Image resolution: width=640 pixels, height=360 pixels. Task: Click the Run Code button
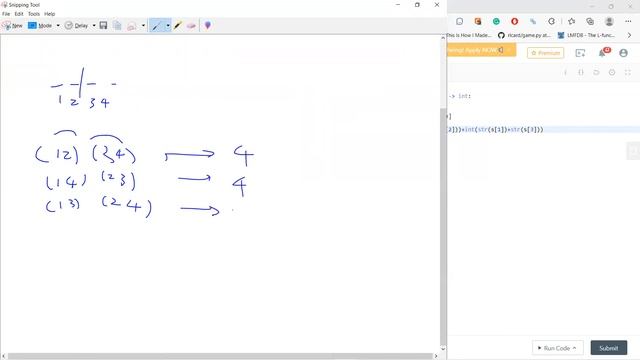coord(558,348)
